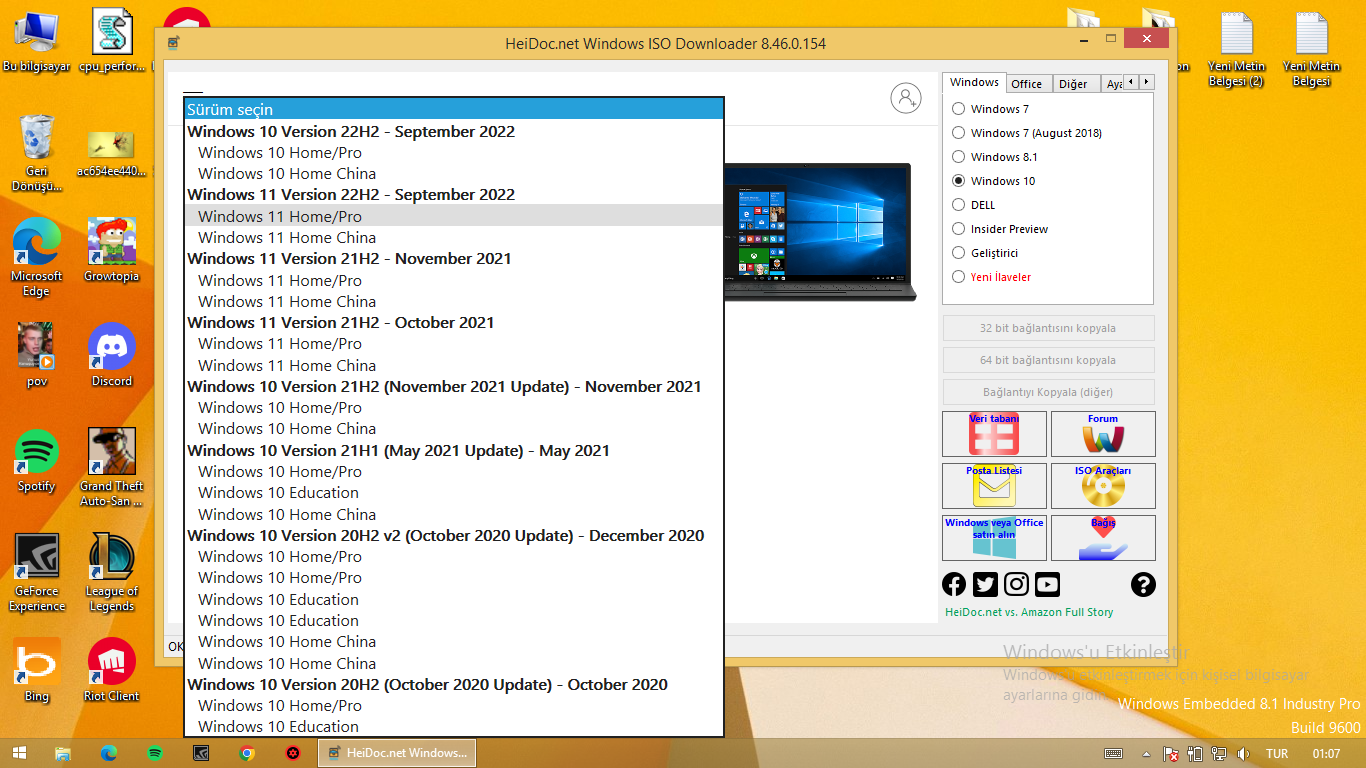The width and height of the screenshot is (1366, 768).
Task: Click the Facebook icon
Action: pos(954,585)
